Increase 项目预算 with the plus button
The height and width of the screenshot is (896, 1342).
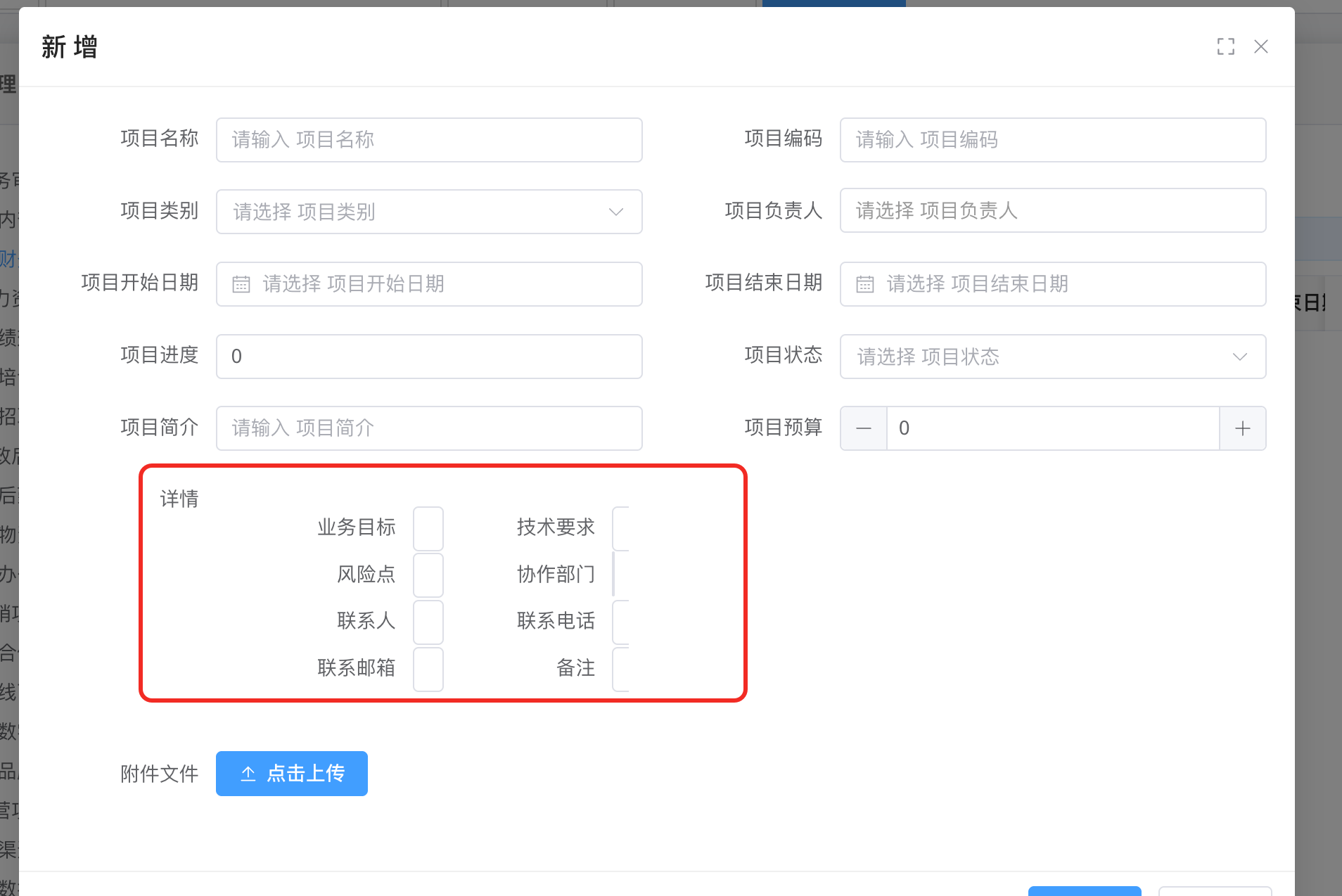pos(1242,428)
